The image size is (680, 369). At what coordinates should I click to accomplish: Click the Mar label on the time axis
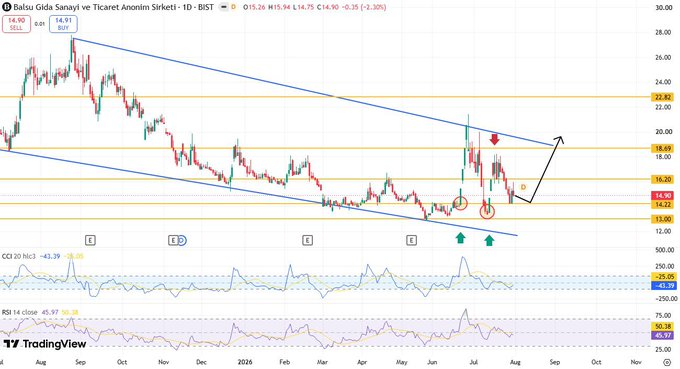322,362
